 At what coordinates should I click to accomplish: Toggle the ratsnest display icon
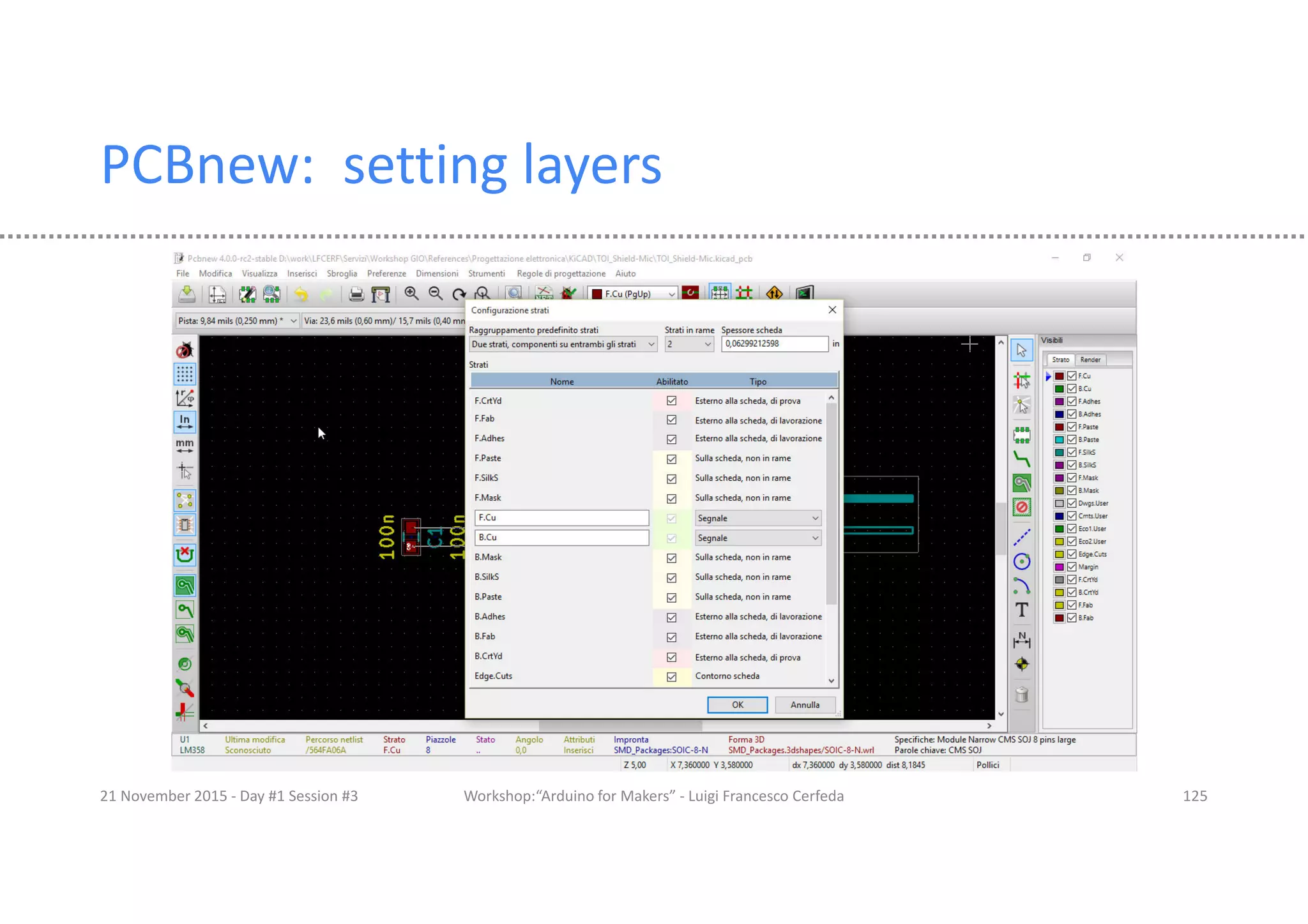[185, 500]
